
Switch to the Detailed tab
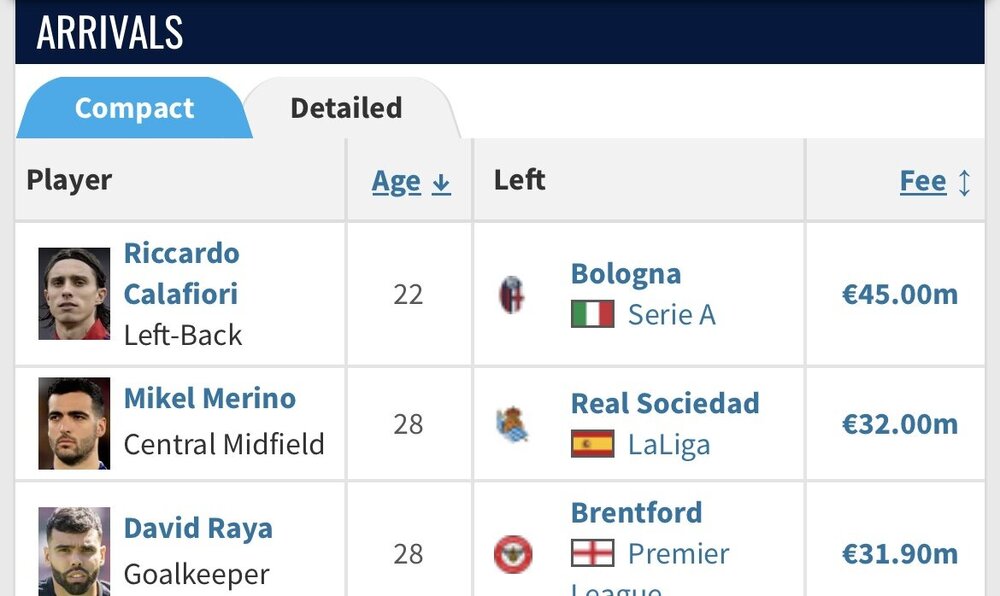point(346,108)
